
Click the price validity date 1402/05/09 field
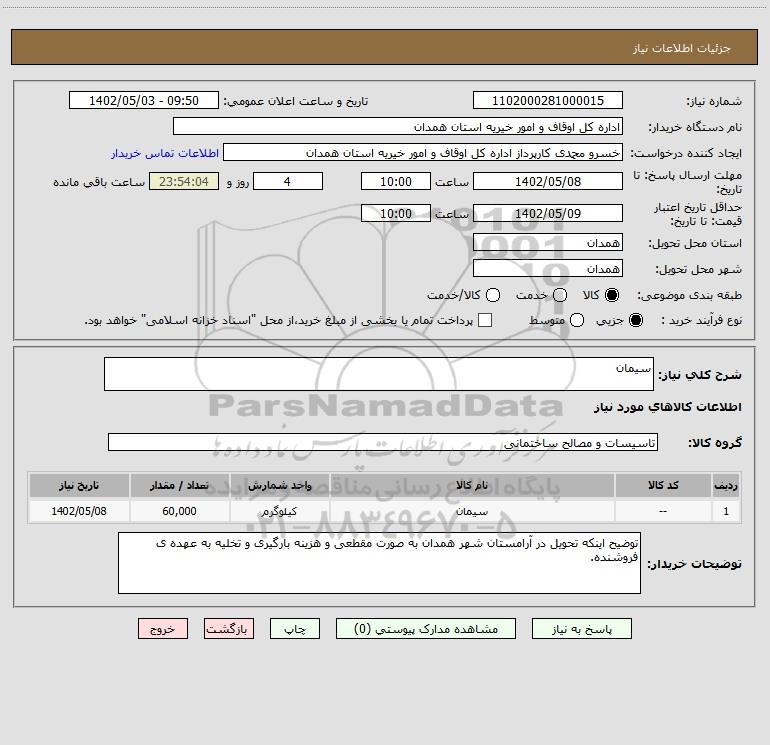pyautogui.click(x=548, y=213)
